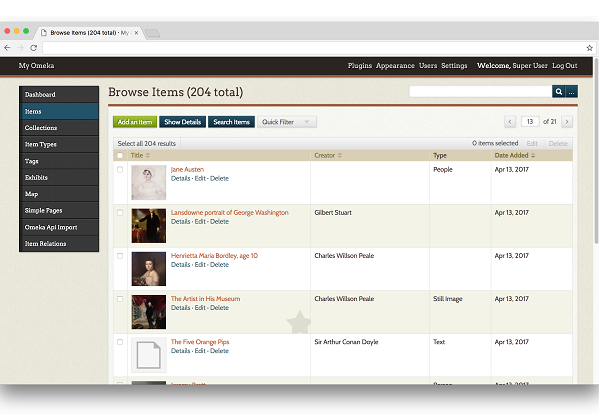Focus the items search text field
Viewport: 600px width, 420px height.
pyautogui.click(x=481, y=92)
